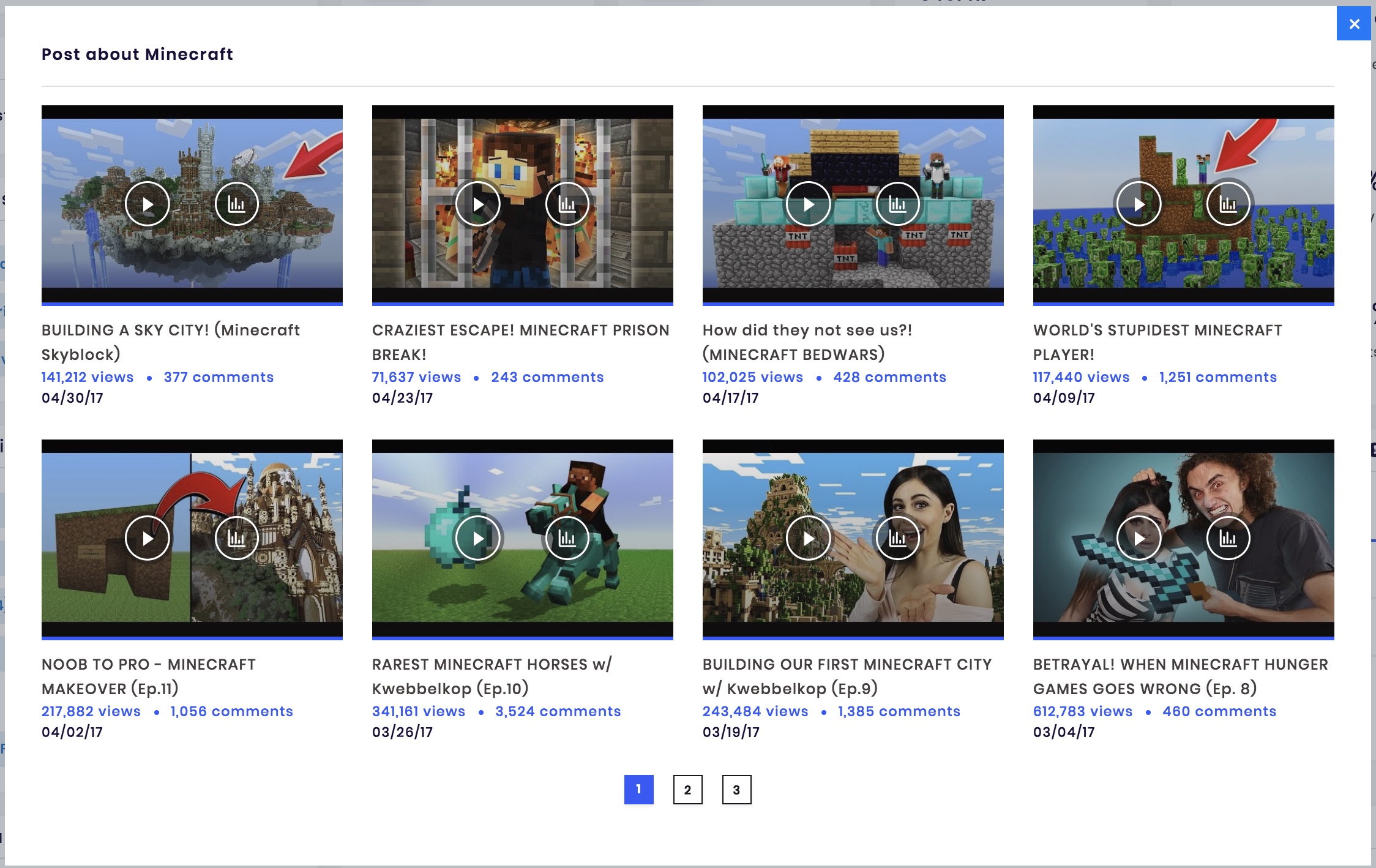Open the 243,484 views link
The height and width of the screenshot is (868, 1376).
click(755, 711)
